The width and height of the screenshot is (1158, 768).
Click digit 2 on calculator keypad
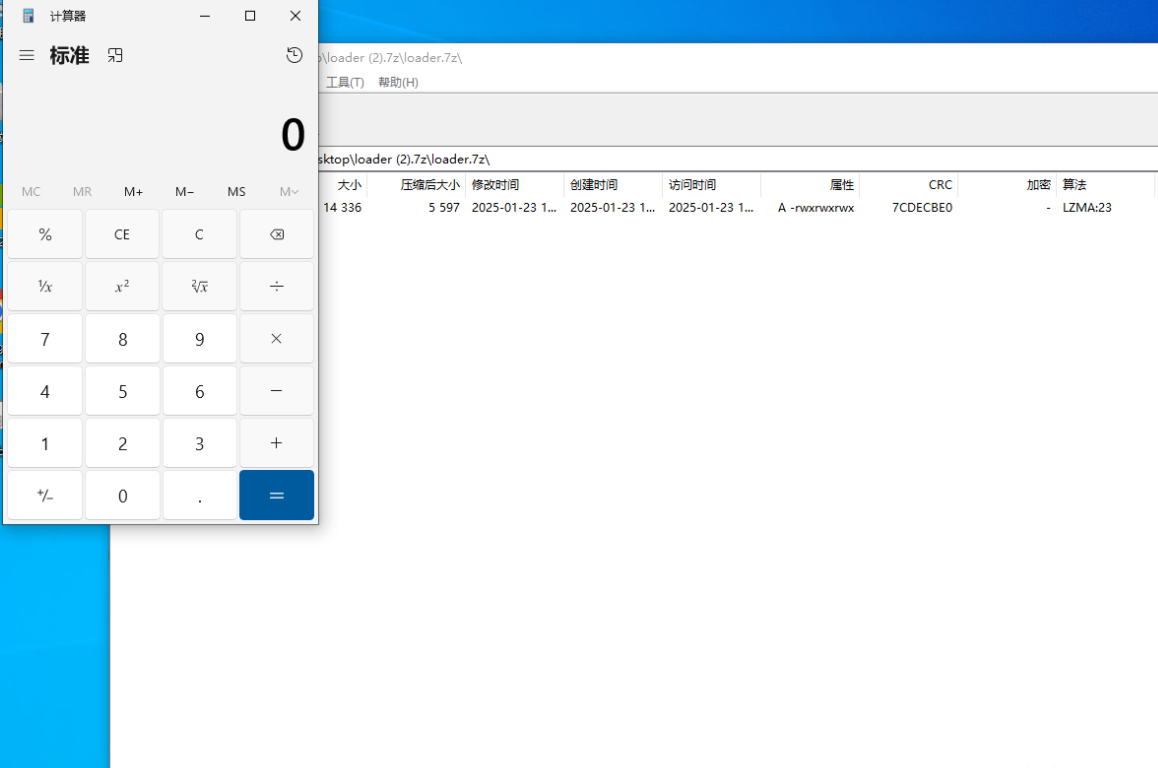[123, 443]
